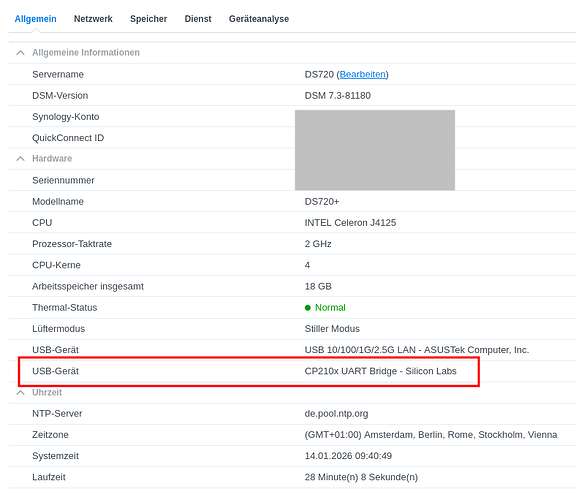Viewport: 576px width, 500px height.
Task: Collapse the Allgemeine Informationen section chevron
Action: click(21, 53)
